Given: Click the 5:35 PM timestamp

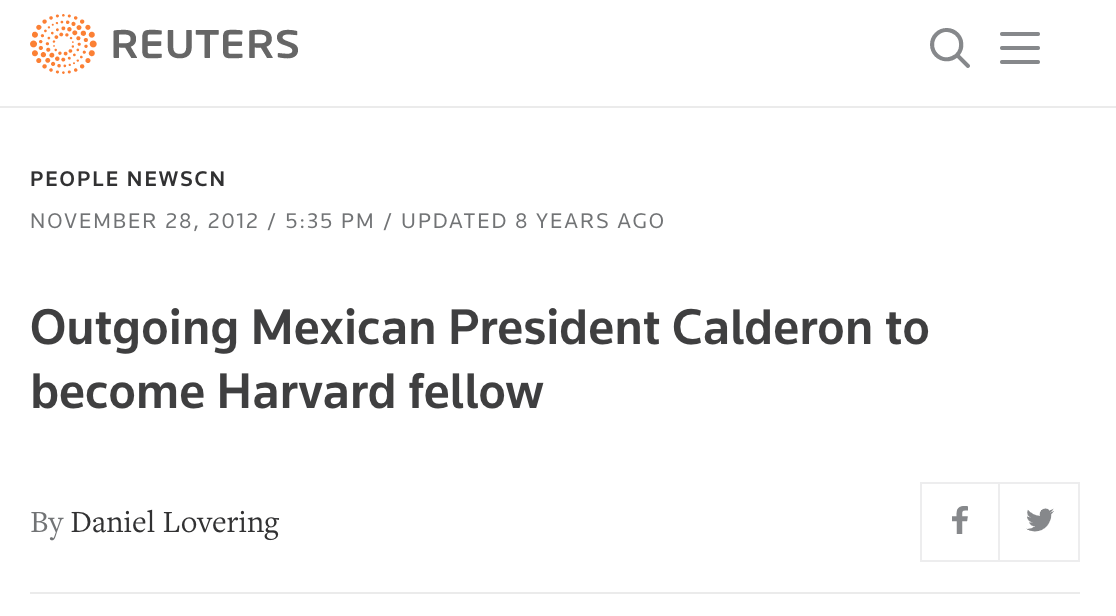Looking at the screenshot, I should pos(330,221).
